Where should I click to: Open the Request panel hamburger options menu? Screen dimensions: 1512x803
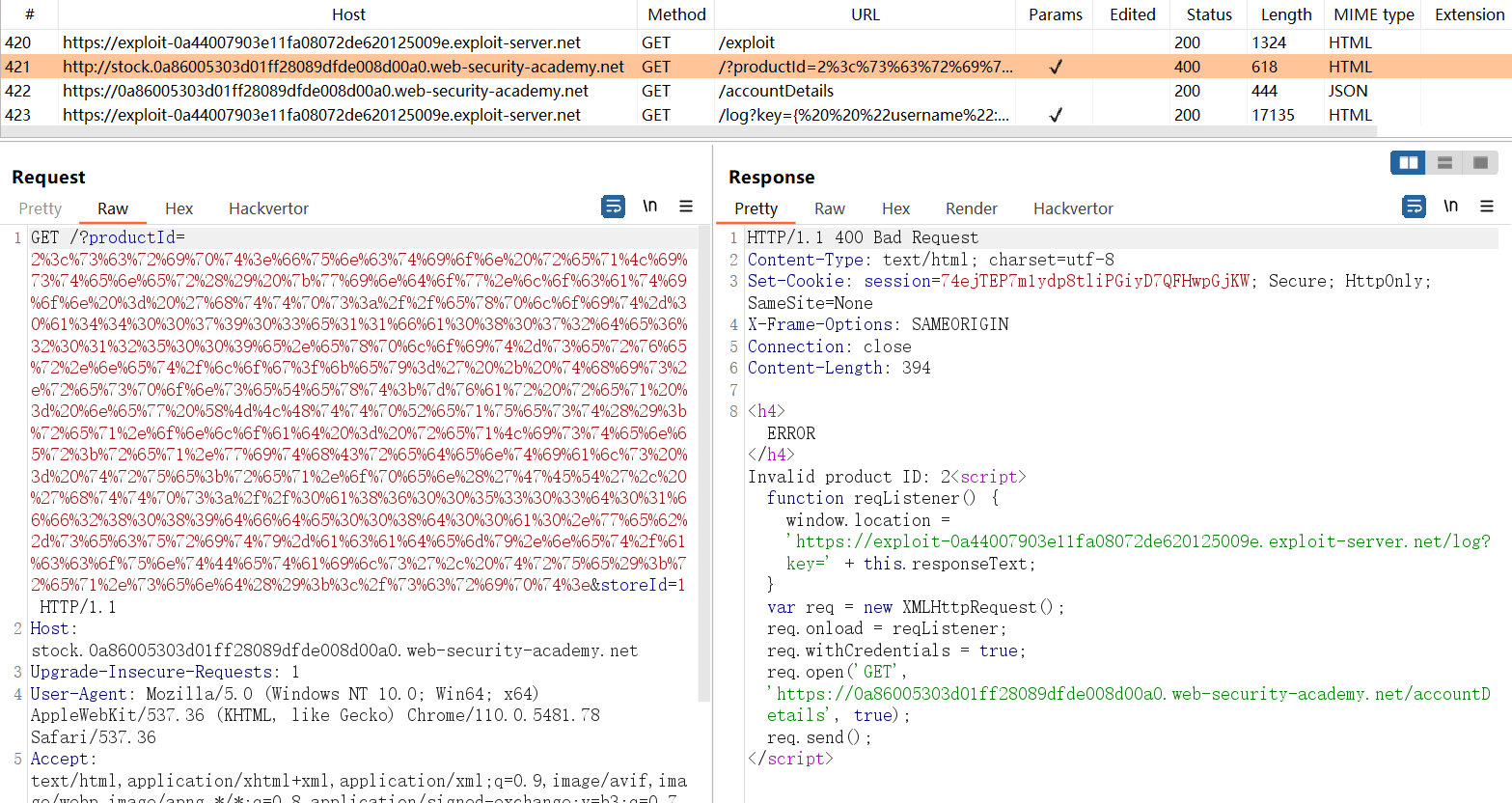686,207
